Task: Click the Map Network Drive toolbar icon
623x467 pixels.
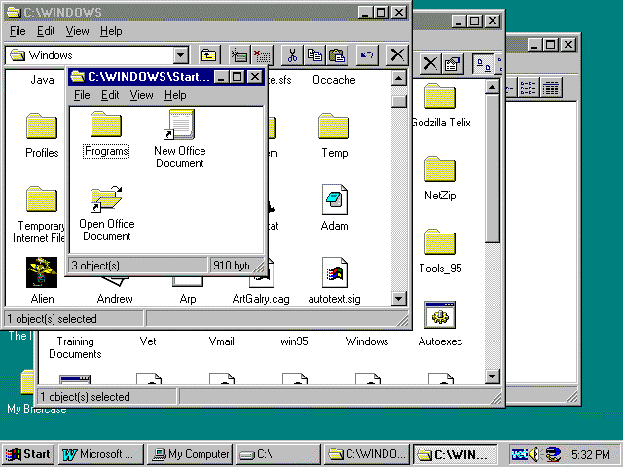Action: pos(239,55)
